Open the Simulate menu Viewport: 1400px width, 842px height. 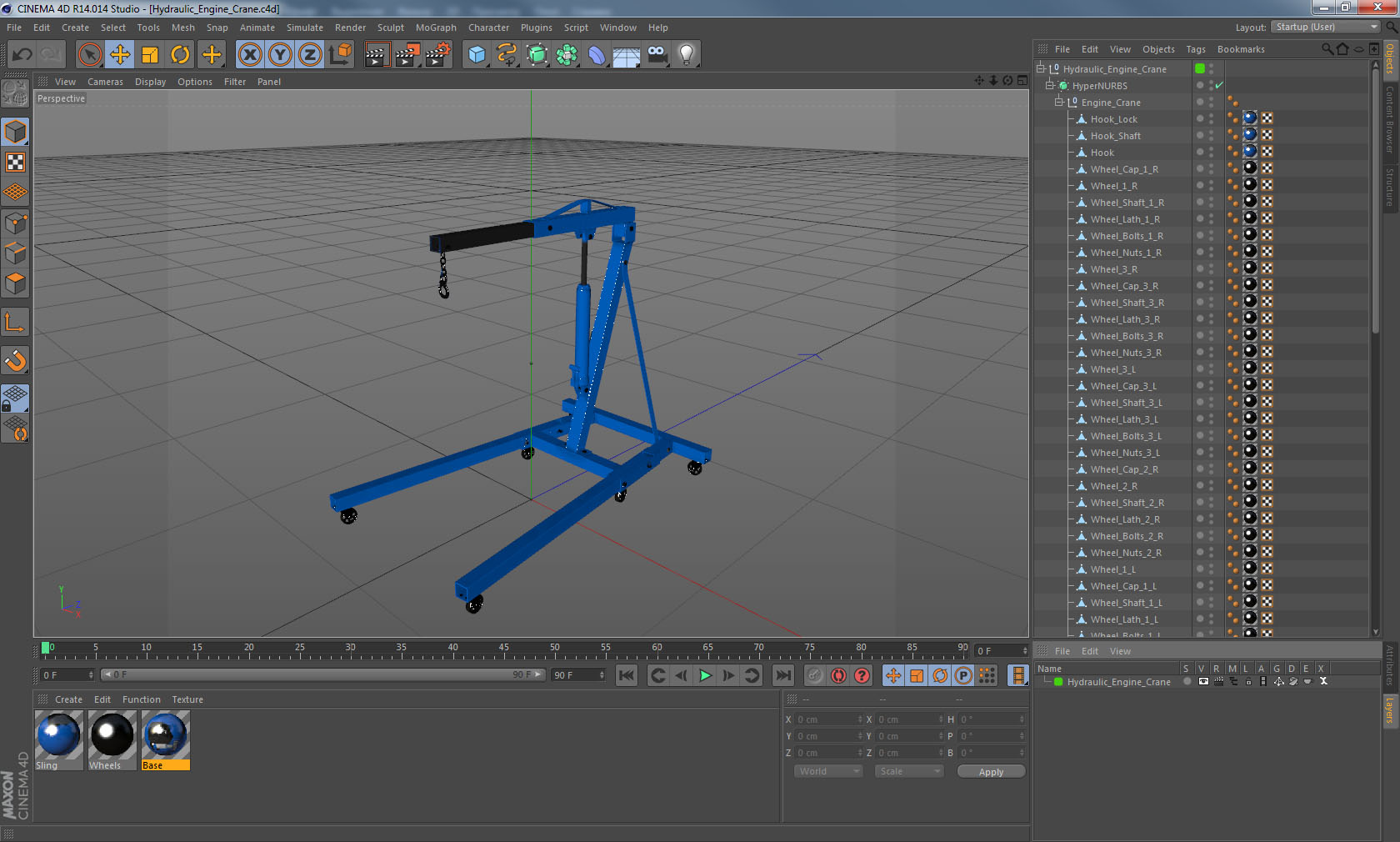click(305, 28)
